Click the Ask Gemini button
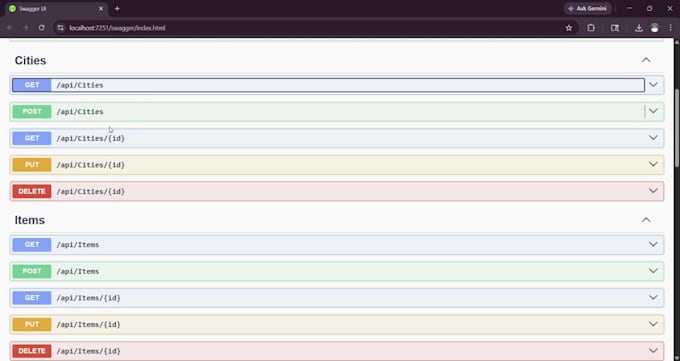Viewport: 680px width, 361px height. (588, 9)
